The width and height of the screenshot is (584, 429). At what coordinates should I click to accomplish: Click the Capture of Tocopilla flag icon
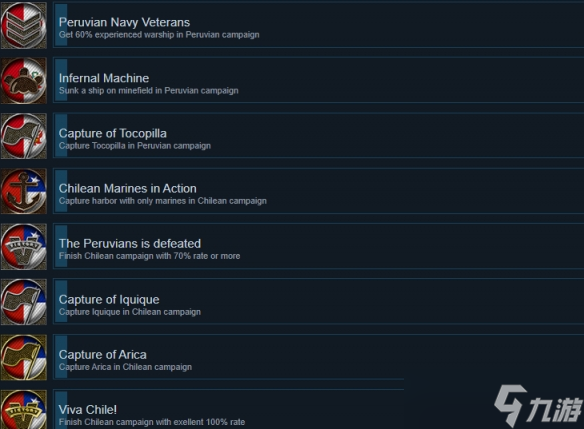click(x=24, y=136)
